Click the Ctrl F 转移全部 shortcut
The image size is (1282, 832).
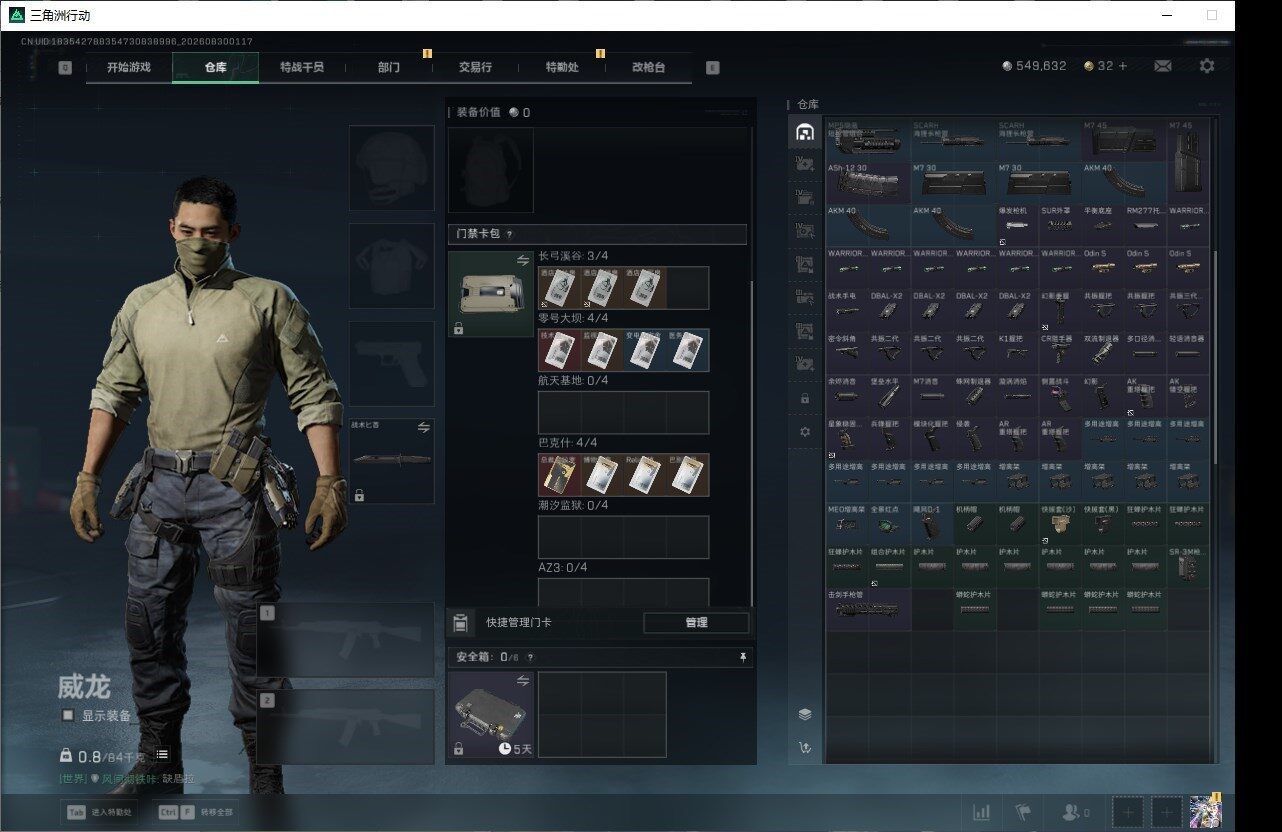click(194, 812)
